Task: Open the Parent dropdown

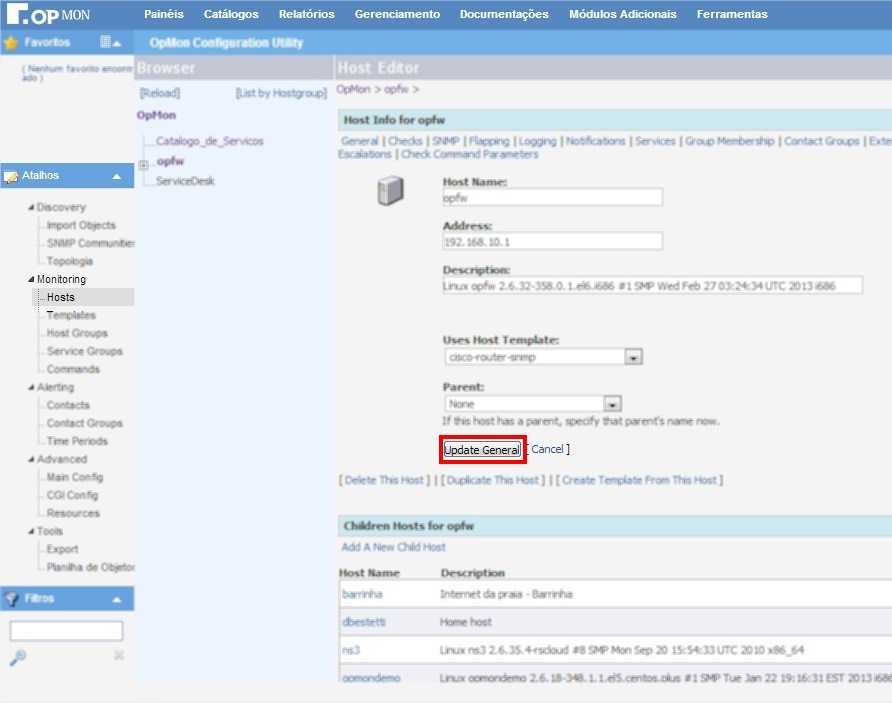Action: tap(612, 404)
